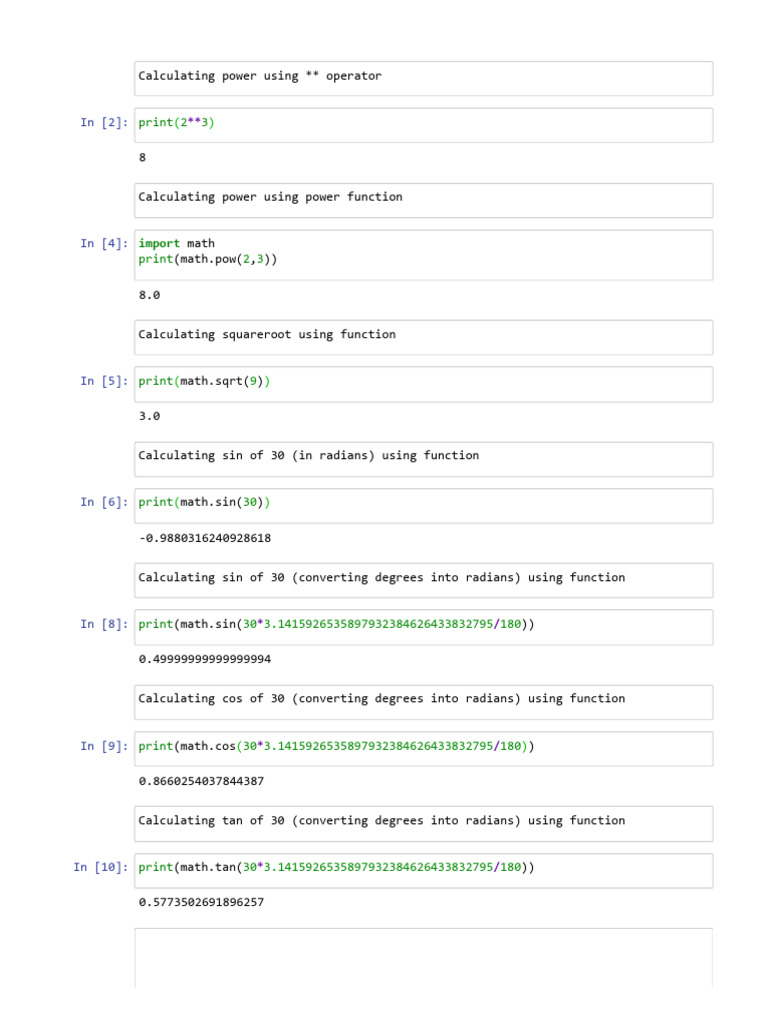Click the import math code cell
Viewport: 768px width, 1024px height.
(423, 255)
